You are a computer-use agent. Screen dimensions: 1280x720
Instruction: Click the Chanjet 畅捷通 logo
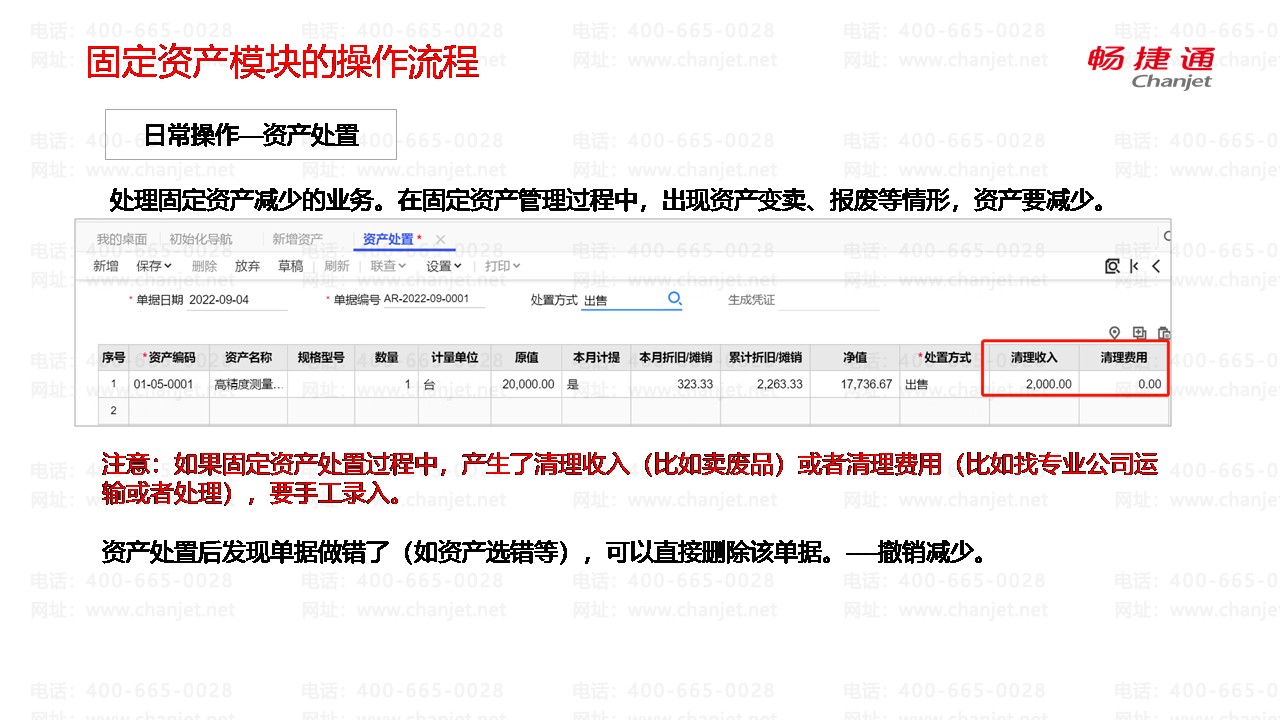[1151, 67]
